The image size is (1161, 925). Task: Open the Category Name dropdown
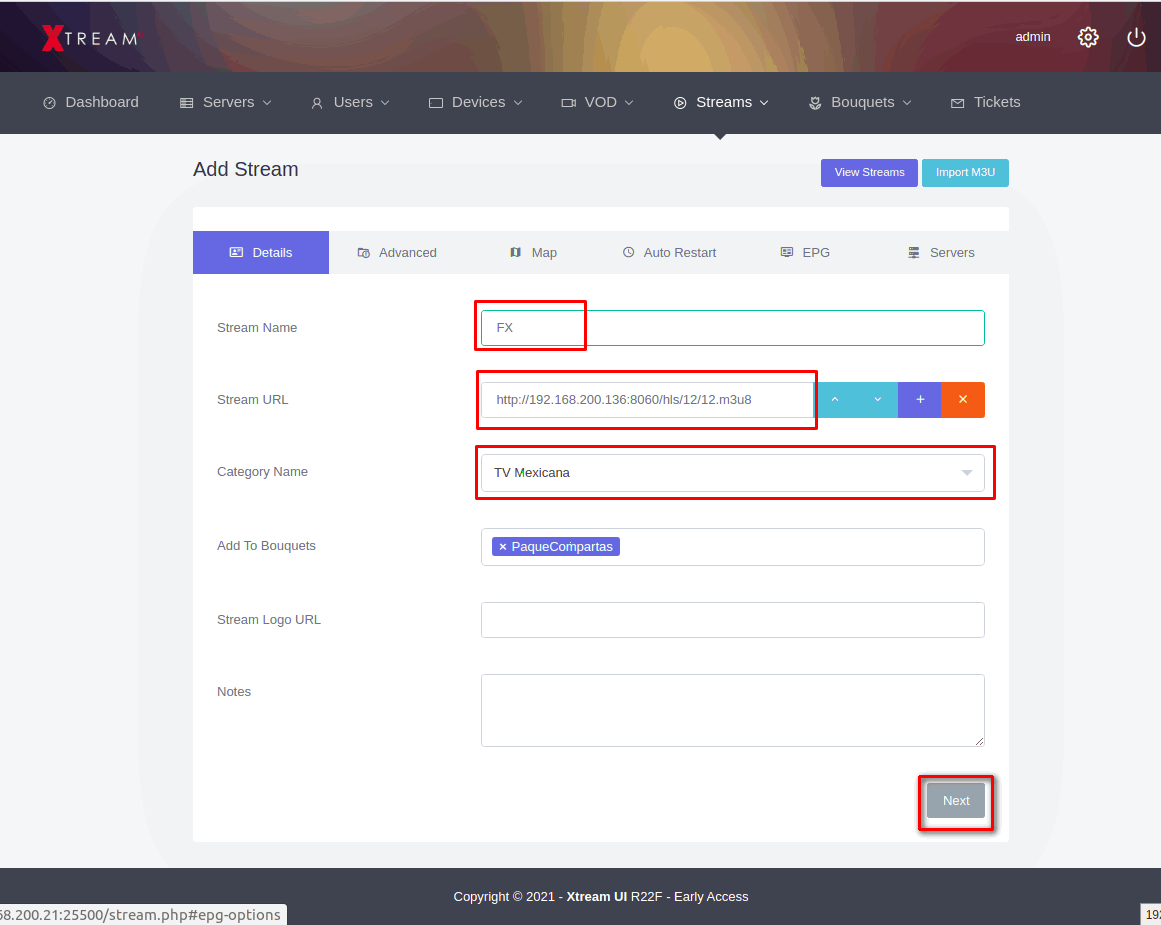coord(732,473)
